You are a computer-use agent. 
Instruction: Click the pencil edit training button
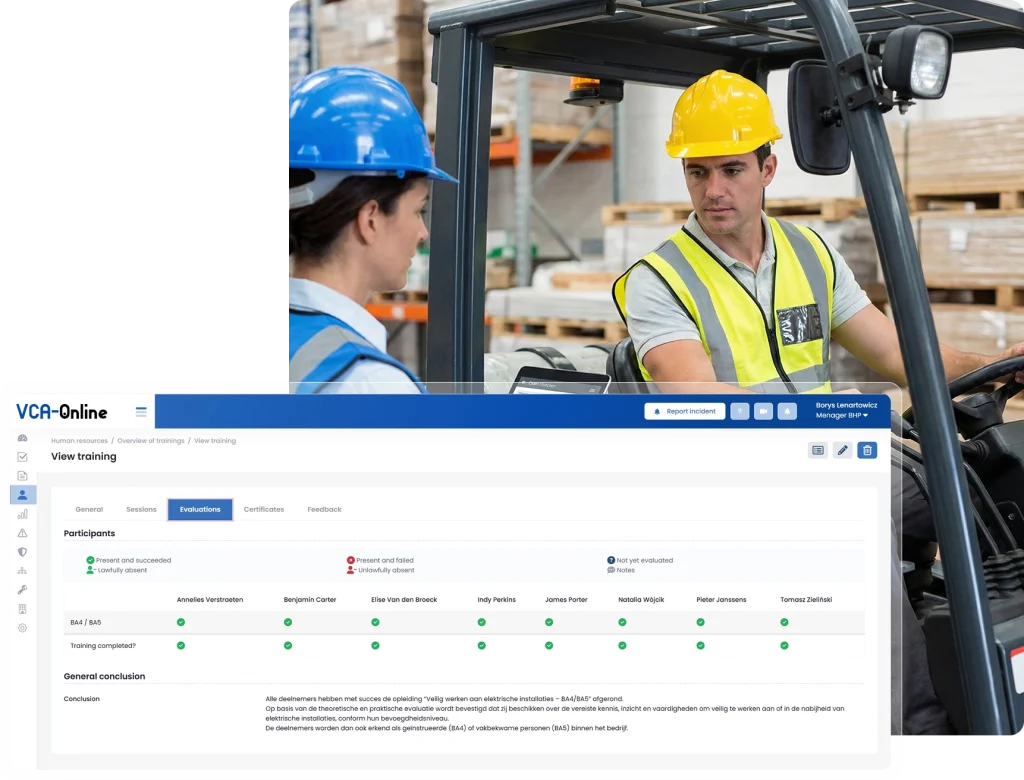click(843, 450)
